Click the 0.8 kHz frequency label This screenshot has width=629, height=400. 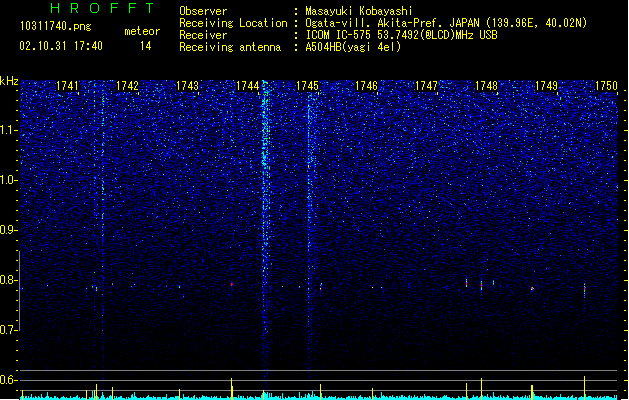[x=8, y=280]
